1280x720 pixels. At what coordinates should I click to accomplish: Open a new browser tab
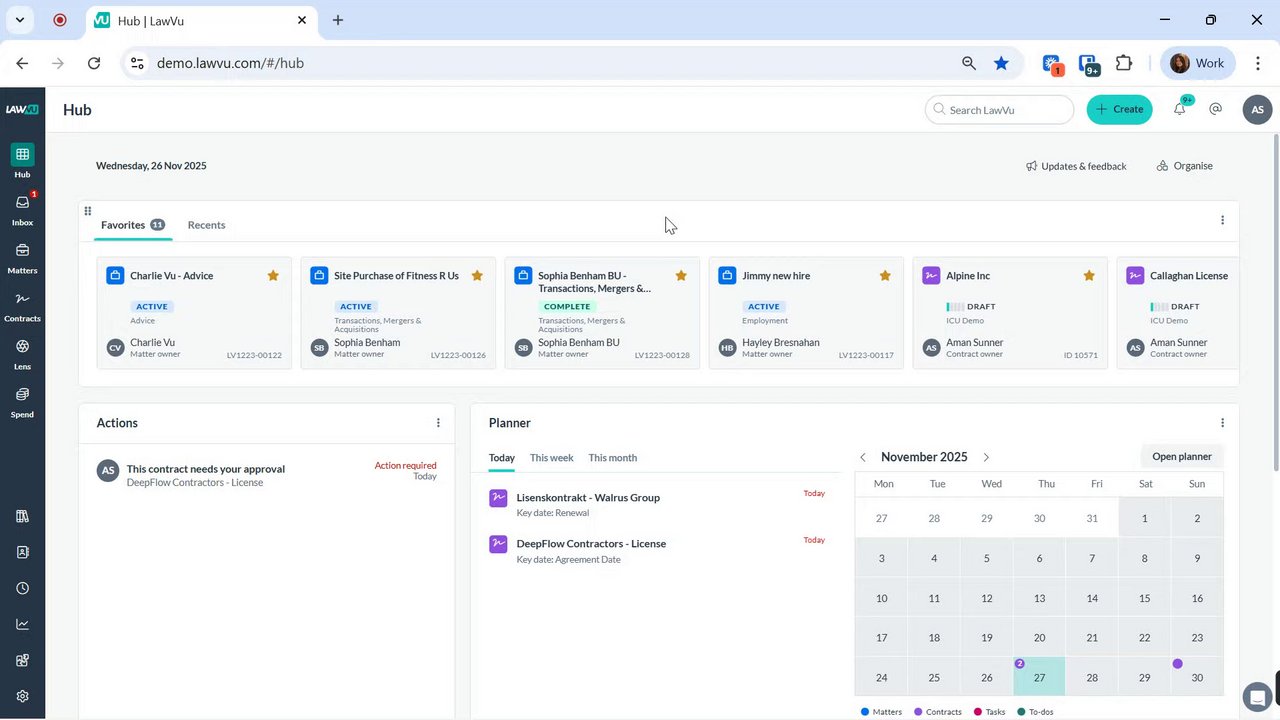point(338,20)
